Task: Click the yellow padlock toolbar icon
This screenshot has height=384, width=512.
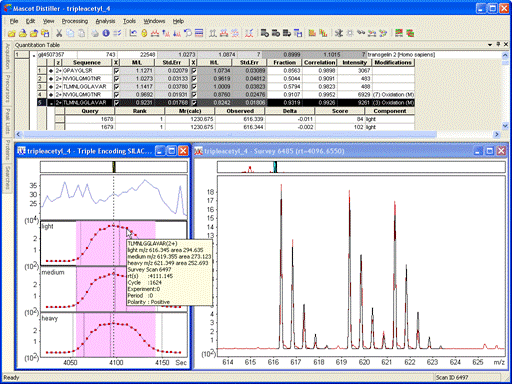Action: [x=144, y=33]
